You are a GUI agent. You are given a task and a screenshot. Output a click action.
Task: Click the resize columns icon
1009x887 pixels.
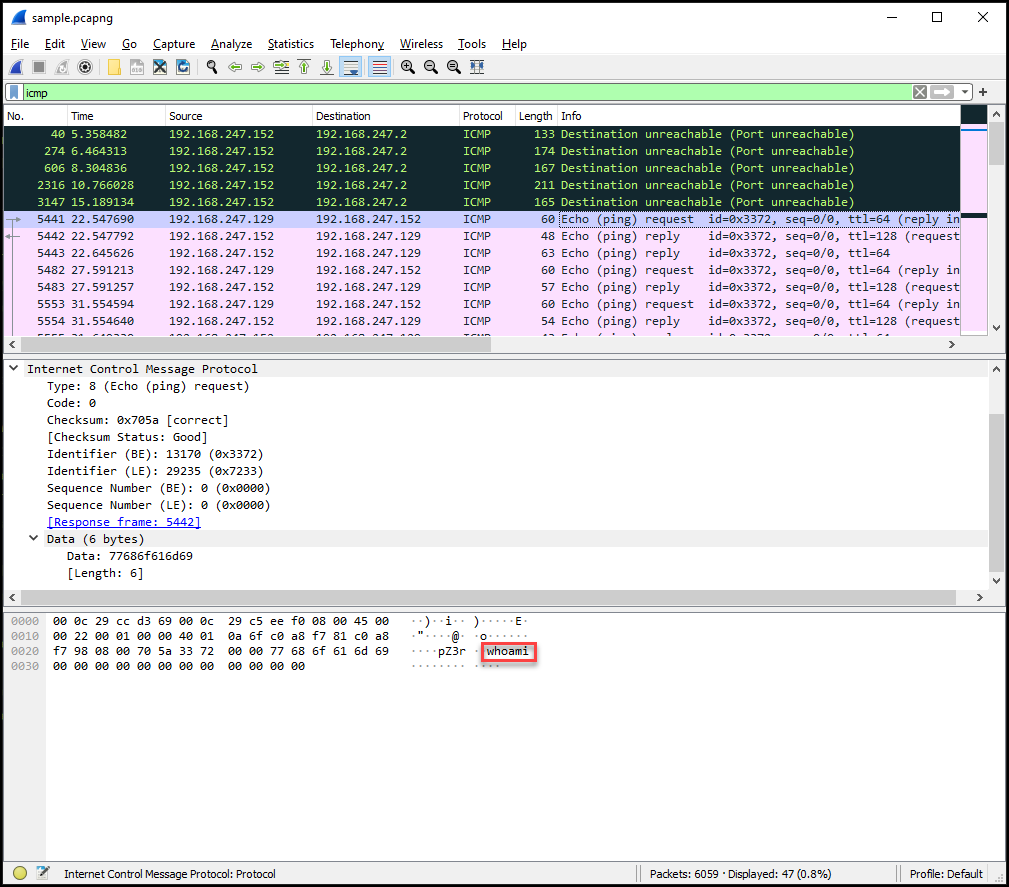tap(476, 67)
